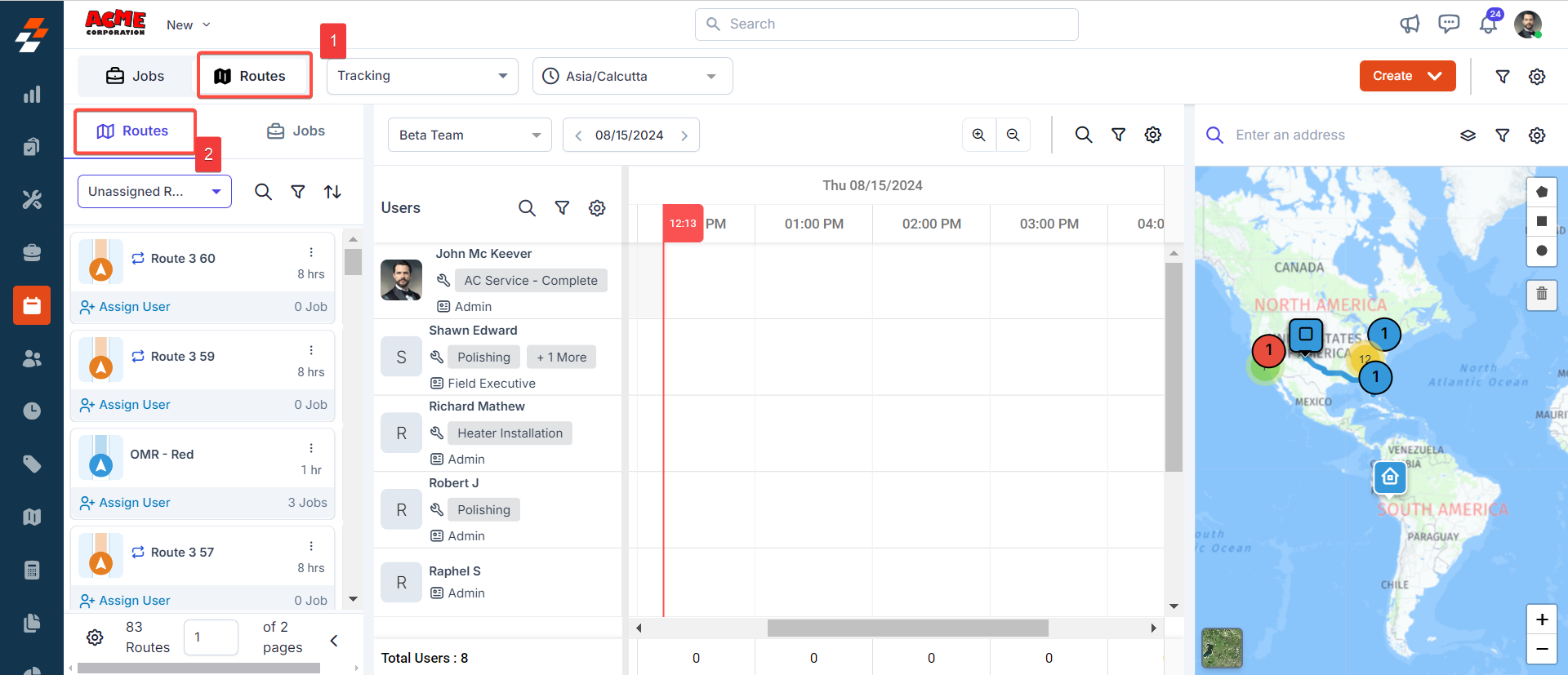The image size is (1568, 675).
Task: Click the orange Create button
Action: pos(1406,76)
